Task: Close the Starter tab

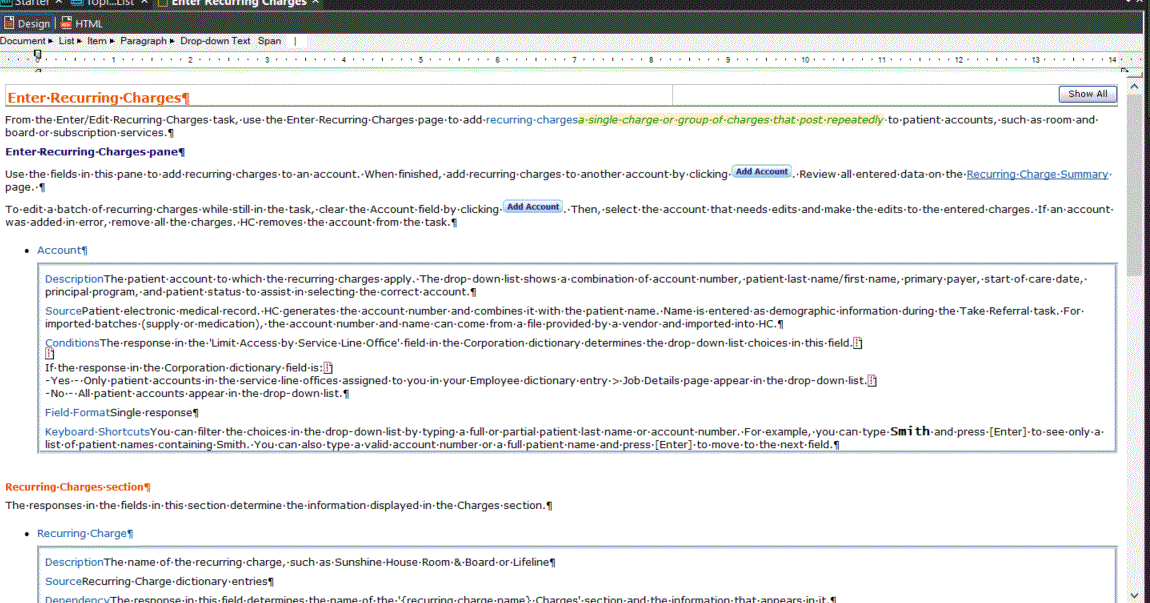Action: point(59,3)
